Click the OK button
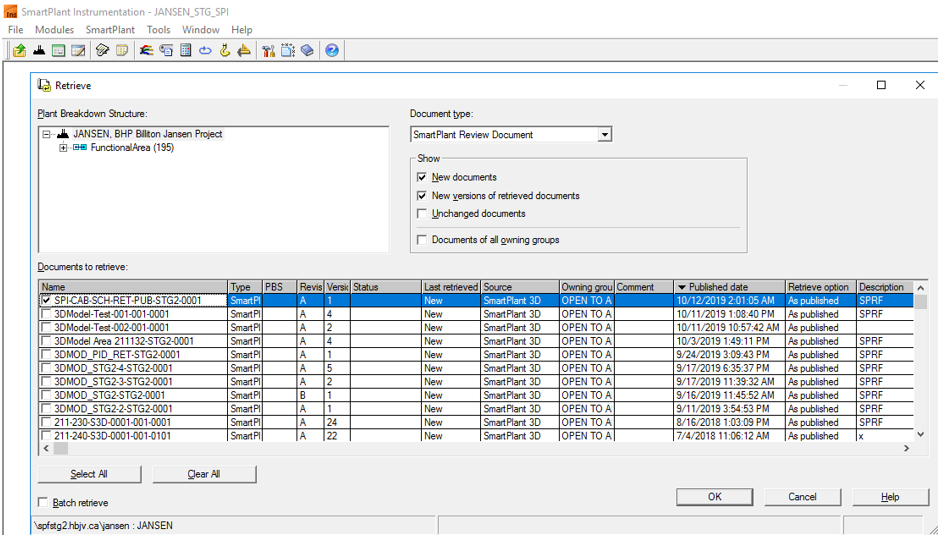Image resolution: width=942 pixels, height=539 pixels. tap(714, 497)
